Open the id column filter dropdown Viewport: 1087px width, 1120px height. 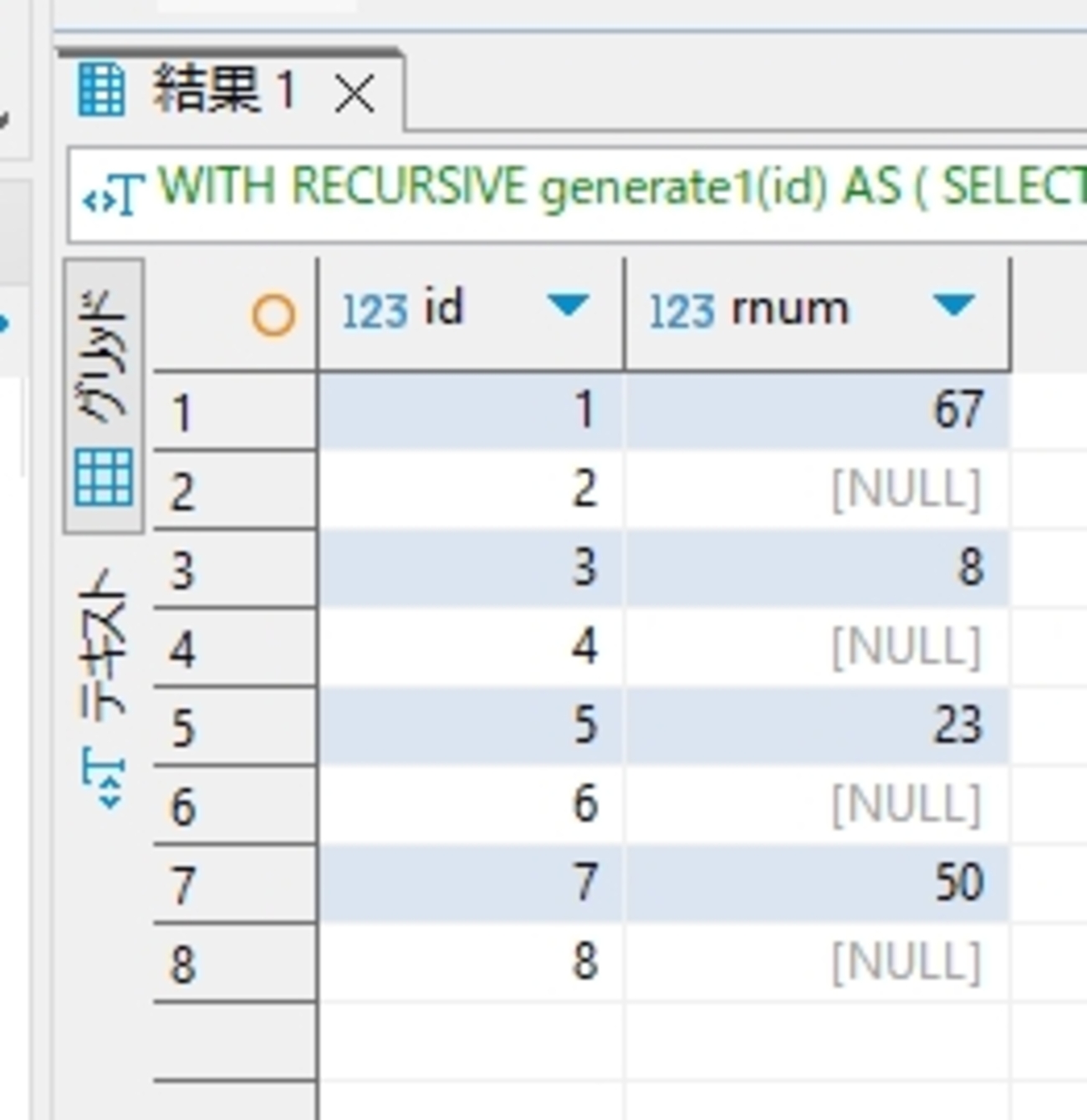568,306
